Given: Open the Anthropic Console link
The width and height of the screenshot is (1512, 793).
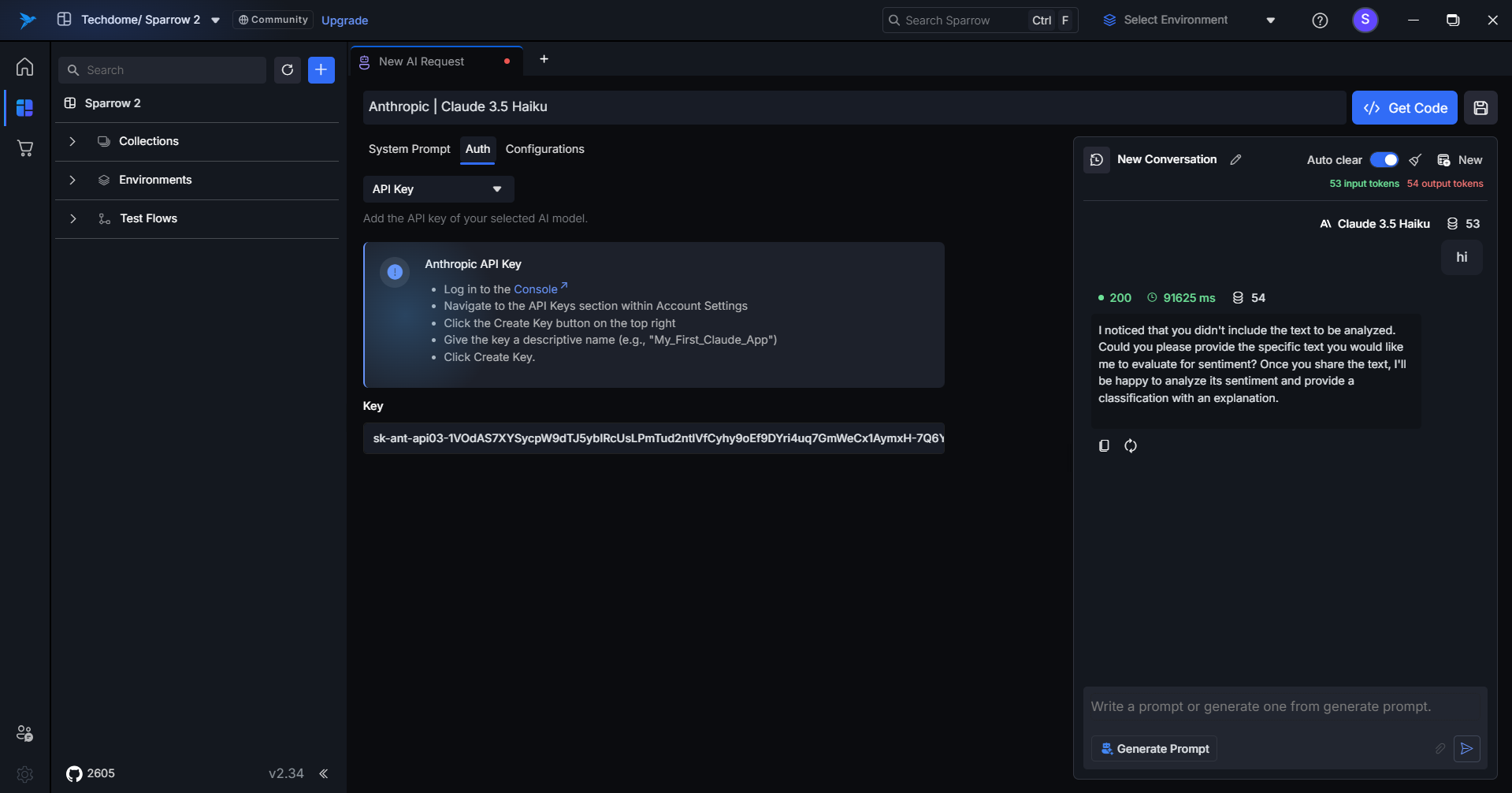Looking at the screenshot, I should click(536, 289).
